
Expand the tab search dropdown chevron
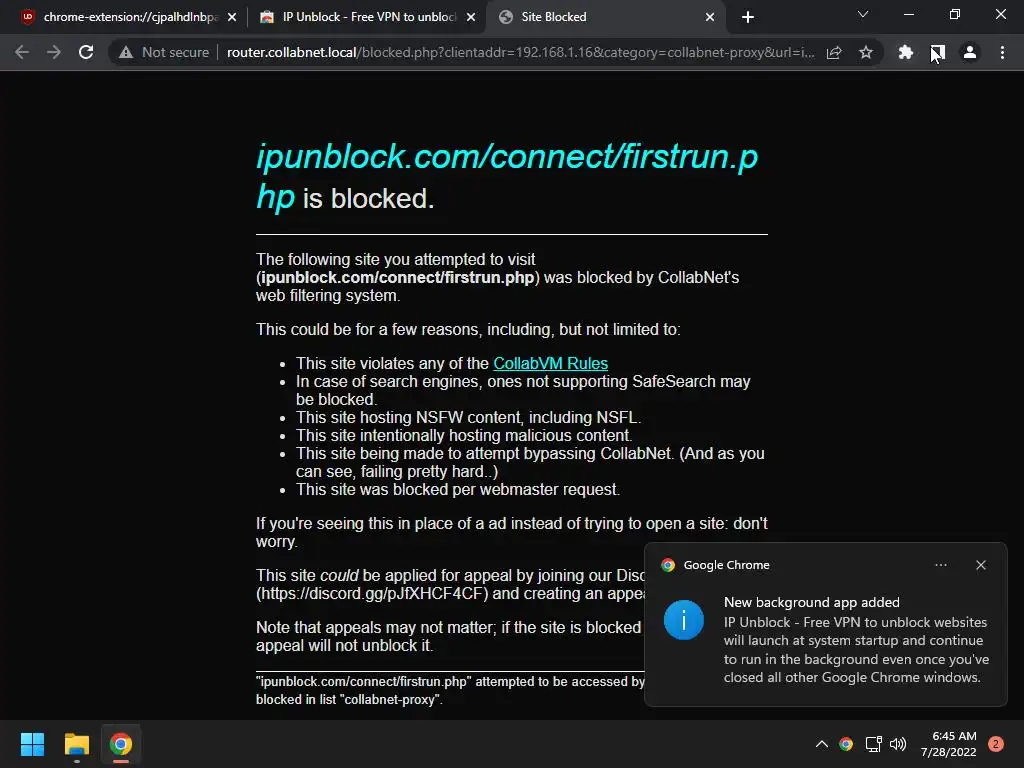point(863,14)
